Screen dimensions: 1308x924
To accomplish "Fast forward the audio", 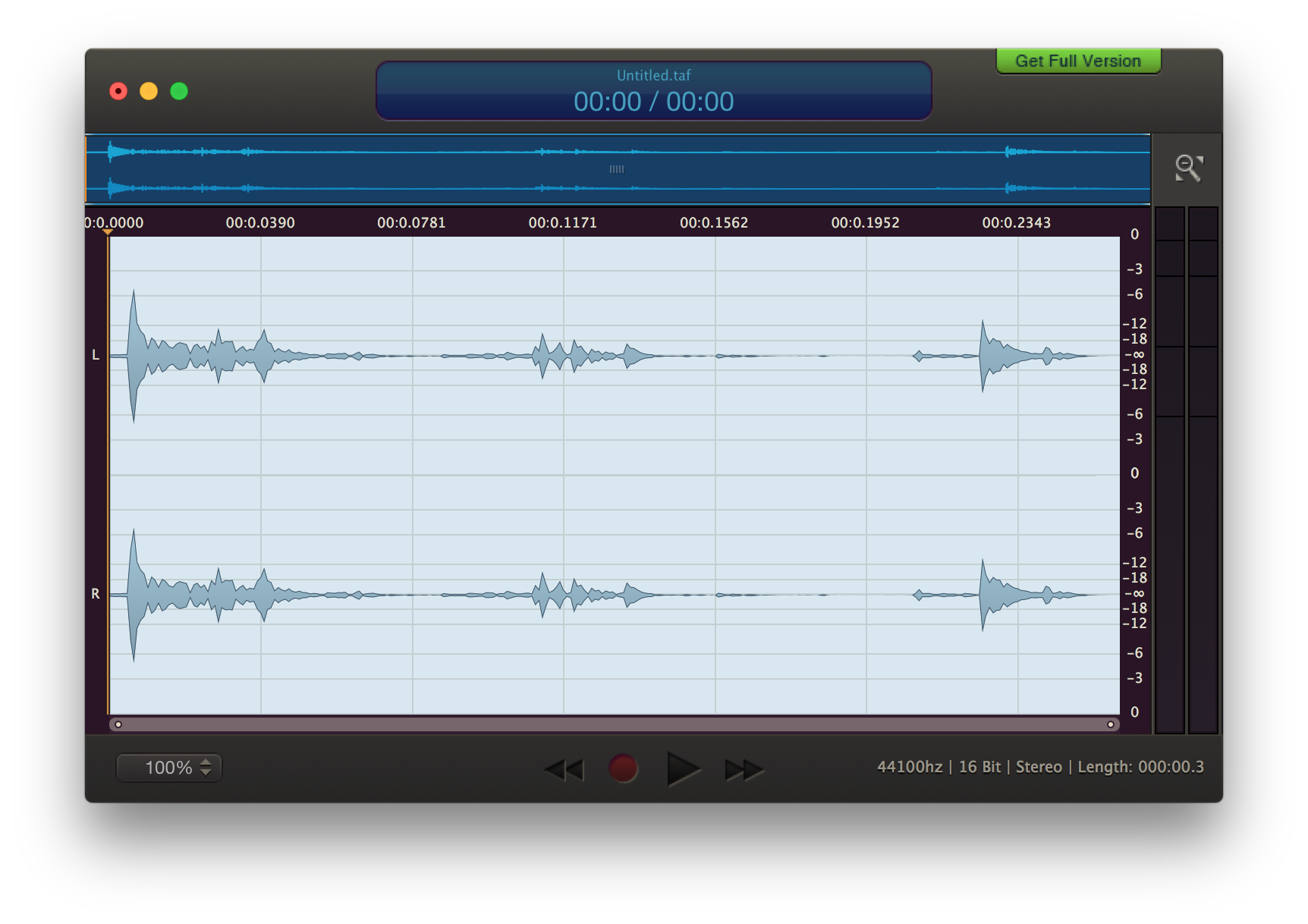I will (x=744, y=770).
